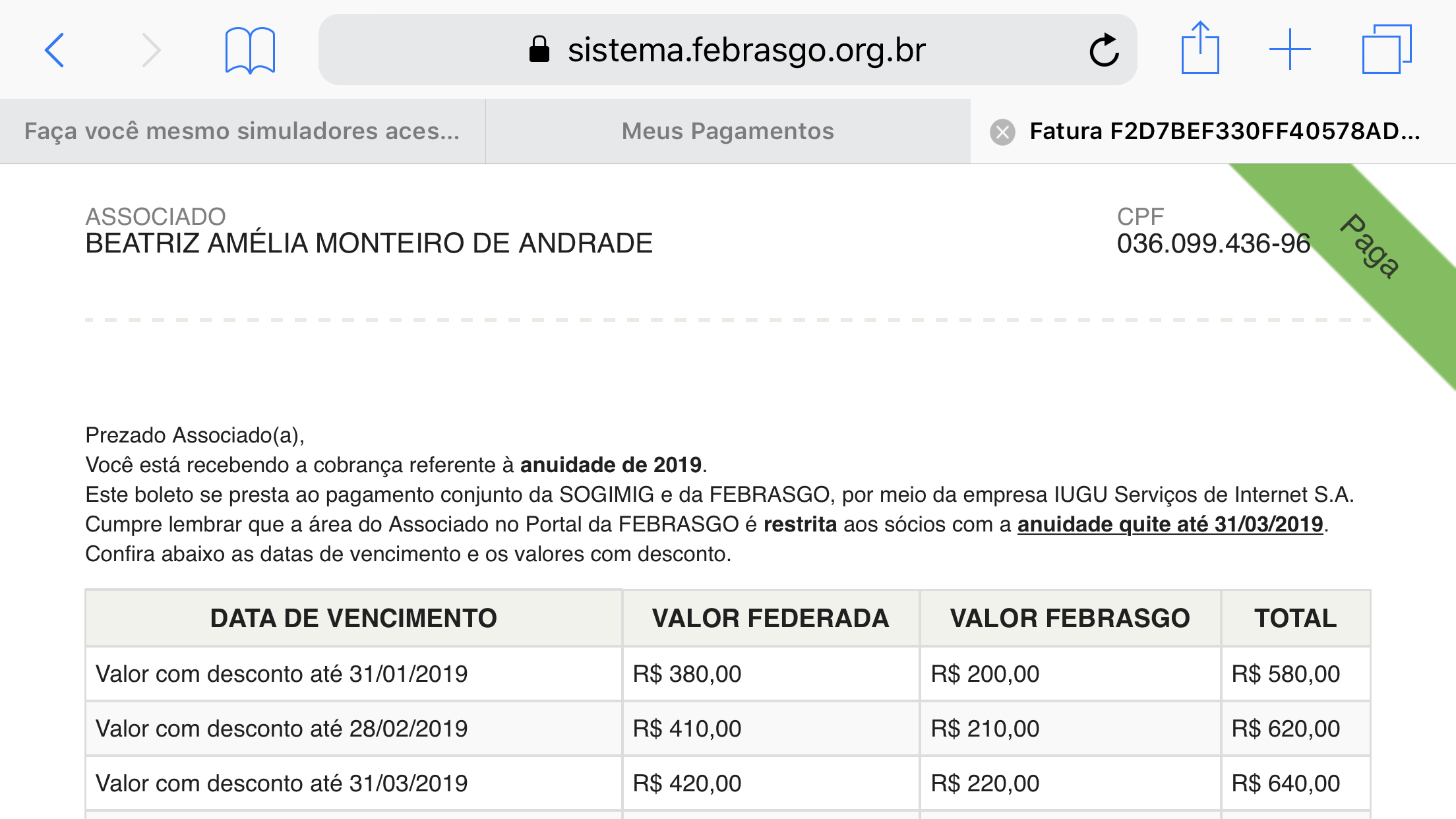
Task: Tap the Safari forward arrow
Action: (x=151, y=50)
